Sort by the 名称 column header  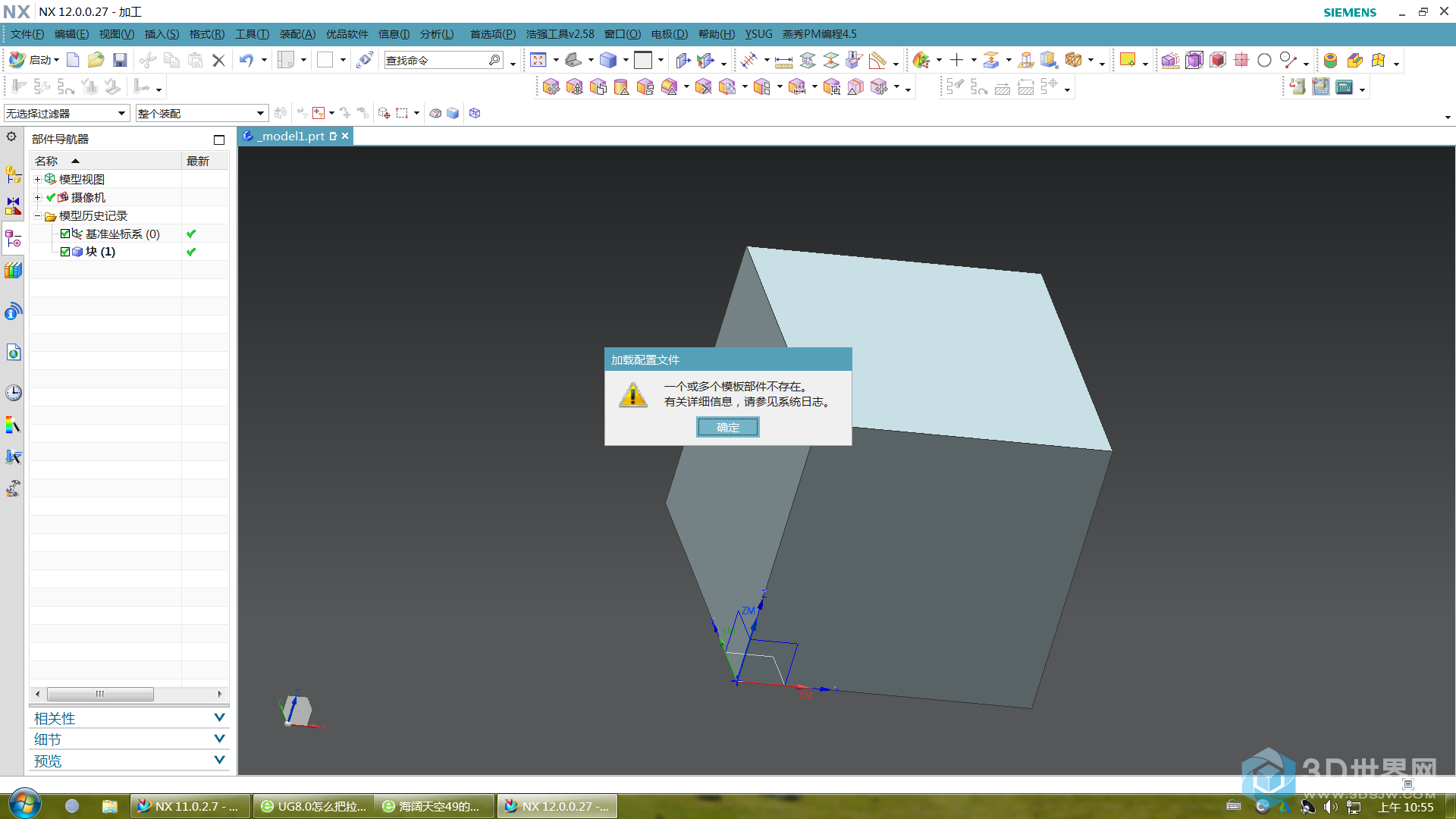coord(105,161)
